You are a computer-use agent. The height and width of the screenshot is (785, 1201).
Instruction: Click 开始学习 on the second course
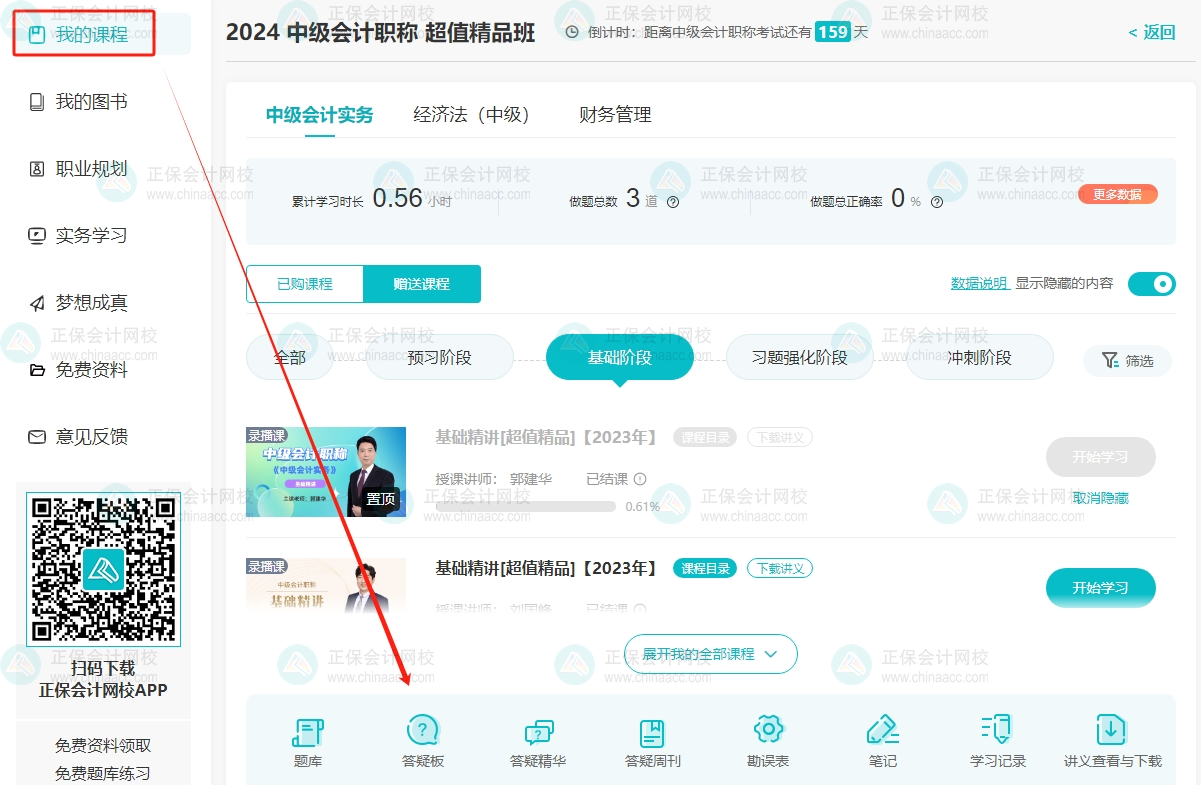(1100, 588)
